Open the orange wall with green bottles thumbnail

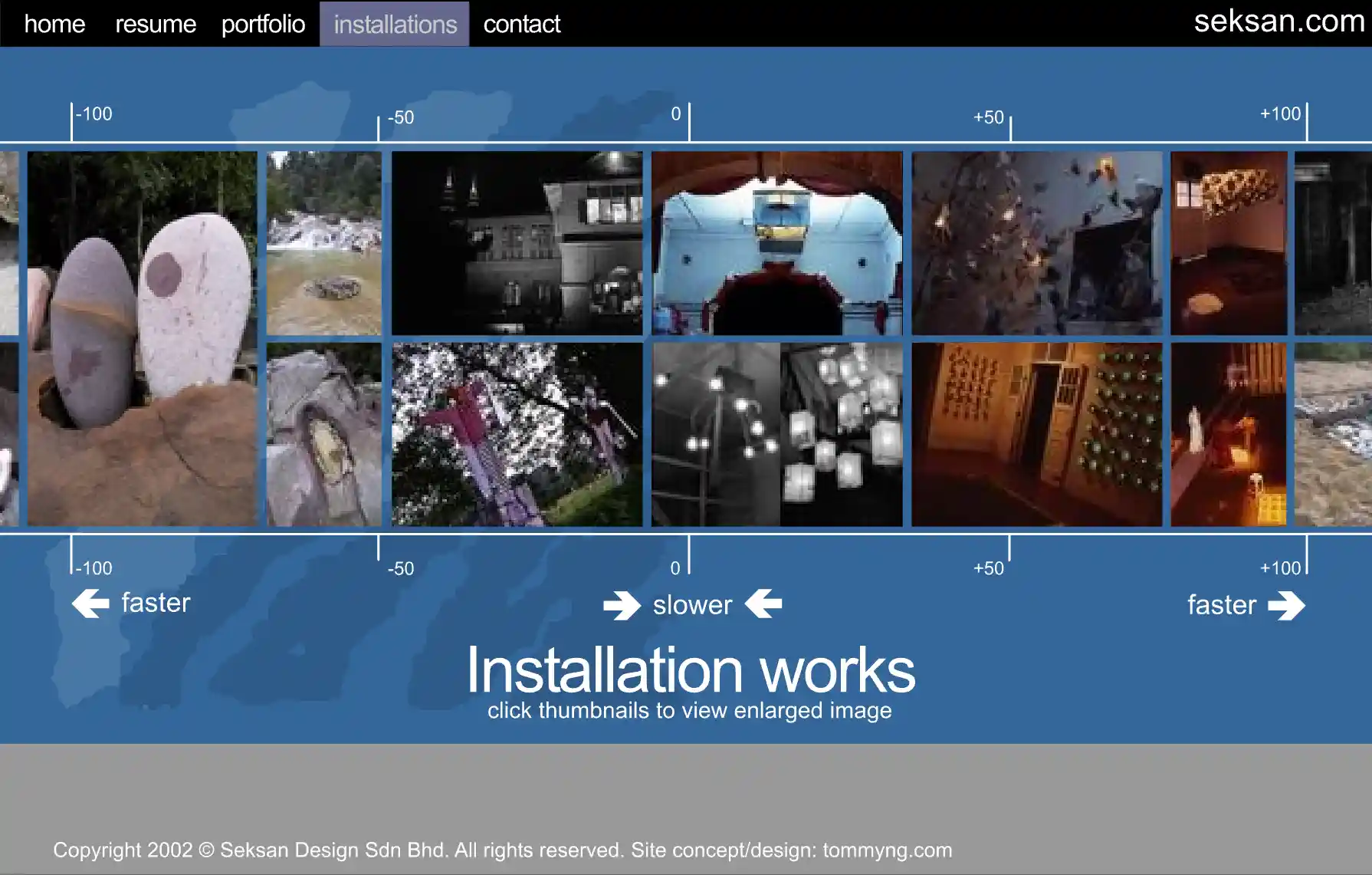tap(1037, 434)
